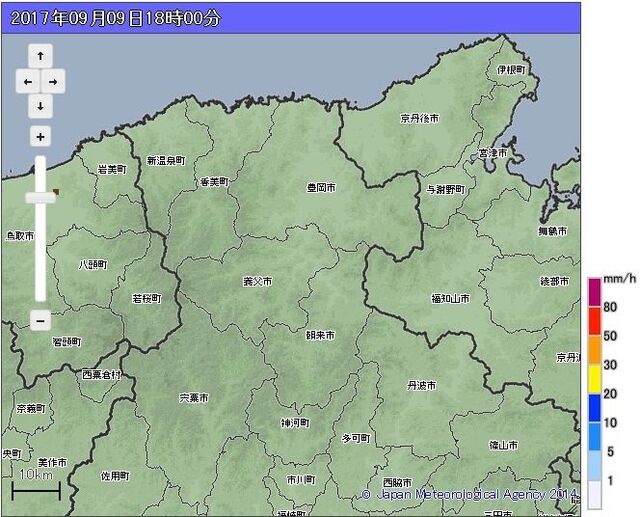
Task: Click the 八頭町 map label
Action: tap(93, 265)
